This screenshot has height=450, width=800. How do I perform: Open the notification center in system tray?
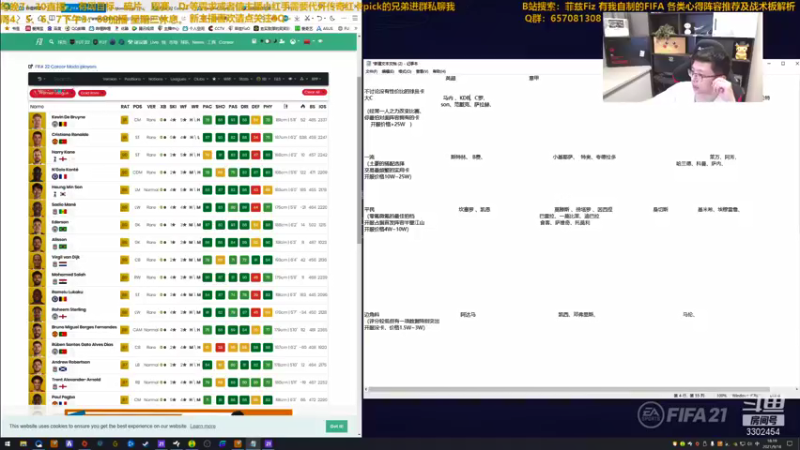(790, 444)
